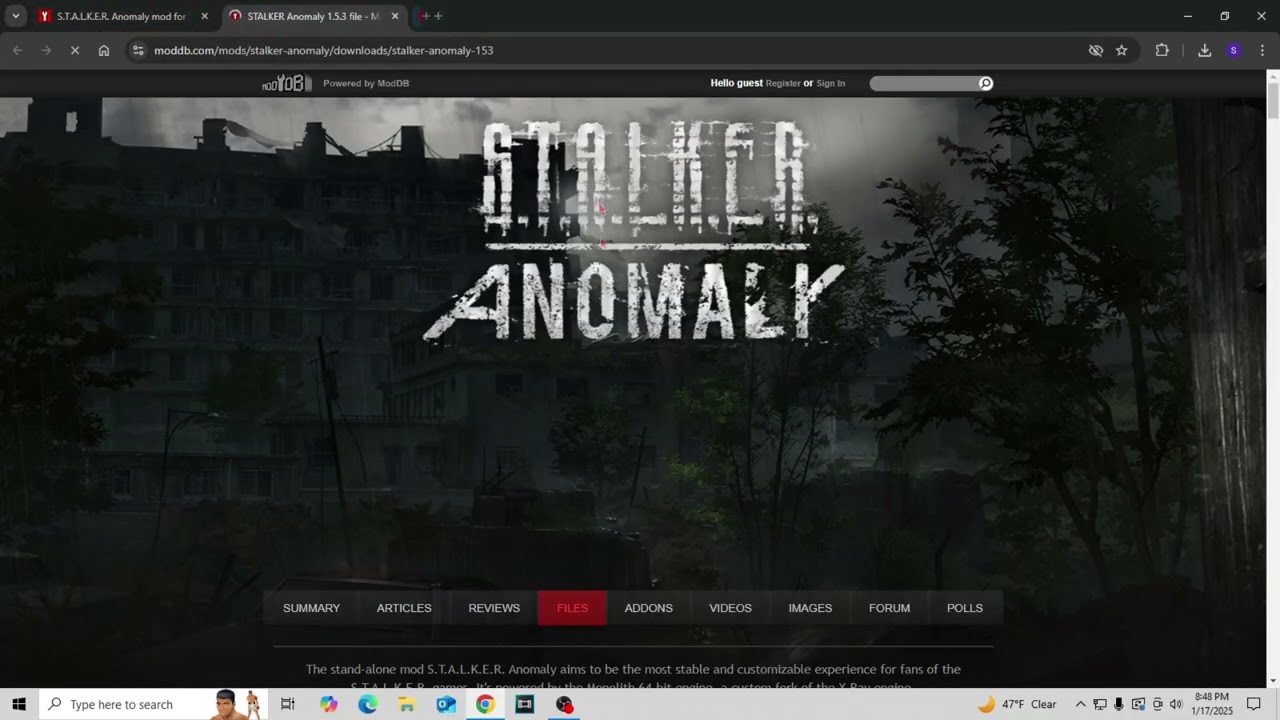Open the notification center icon
Image resolution: width=1280 pixels, height=720 pixels.
click(x=1254, y=704)
